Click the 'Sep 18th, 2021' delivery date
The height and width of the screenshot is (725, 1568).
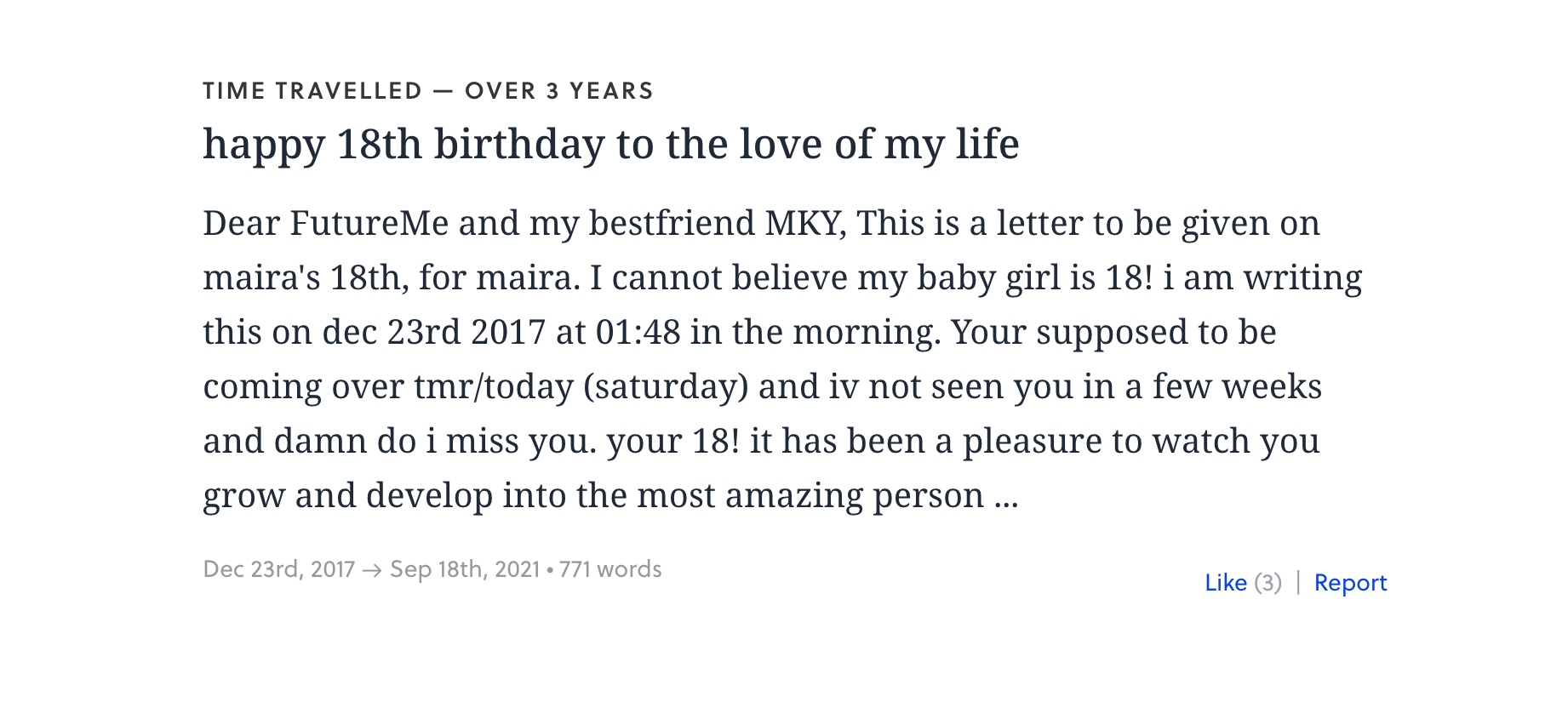pyautogui.click(x=465, y=569)
